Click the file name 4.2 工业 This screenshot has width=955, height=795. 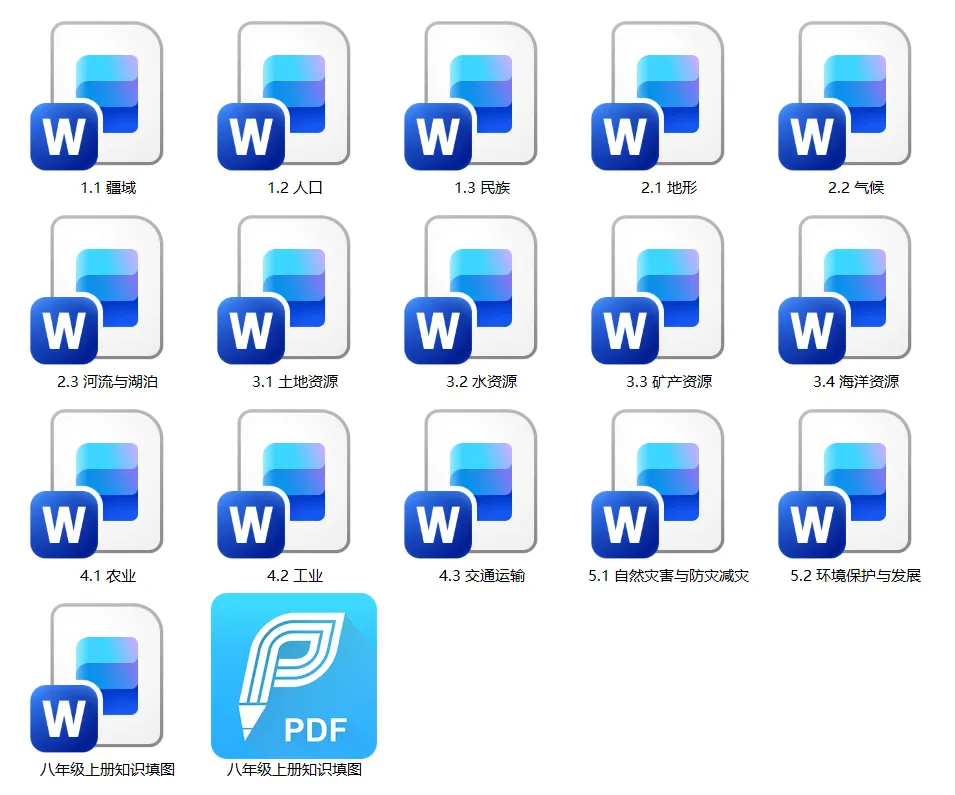pyautogui.click(x=295, y=576)
